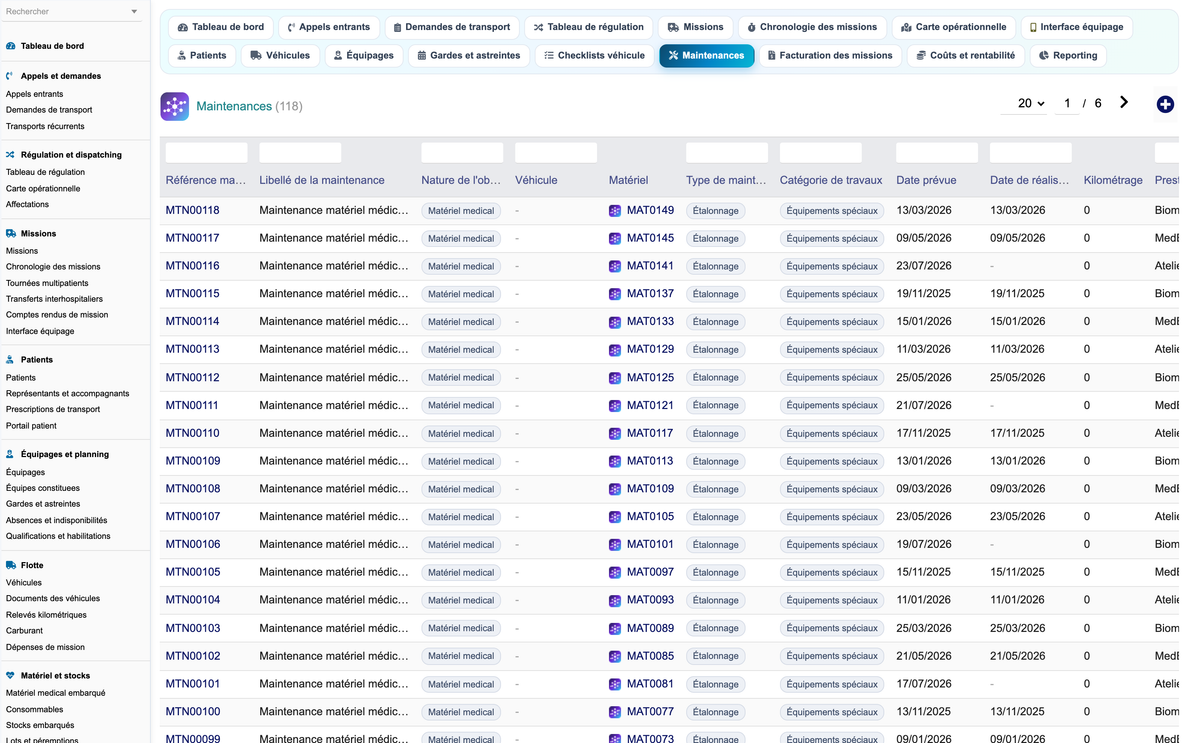1200x743 pixels.
Task: Click Étalonnage badge in MTN00116 row
Action: pyautogui.click(x=716, y=266)
